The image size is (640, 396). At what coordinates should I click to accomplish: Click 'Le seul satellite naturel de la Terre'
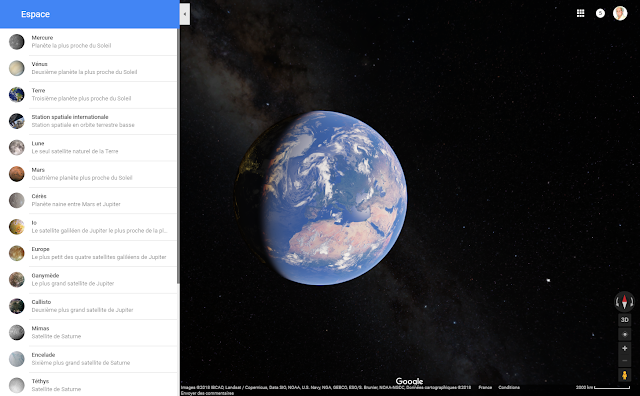pyautogui.click(x=75, y=151)
